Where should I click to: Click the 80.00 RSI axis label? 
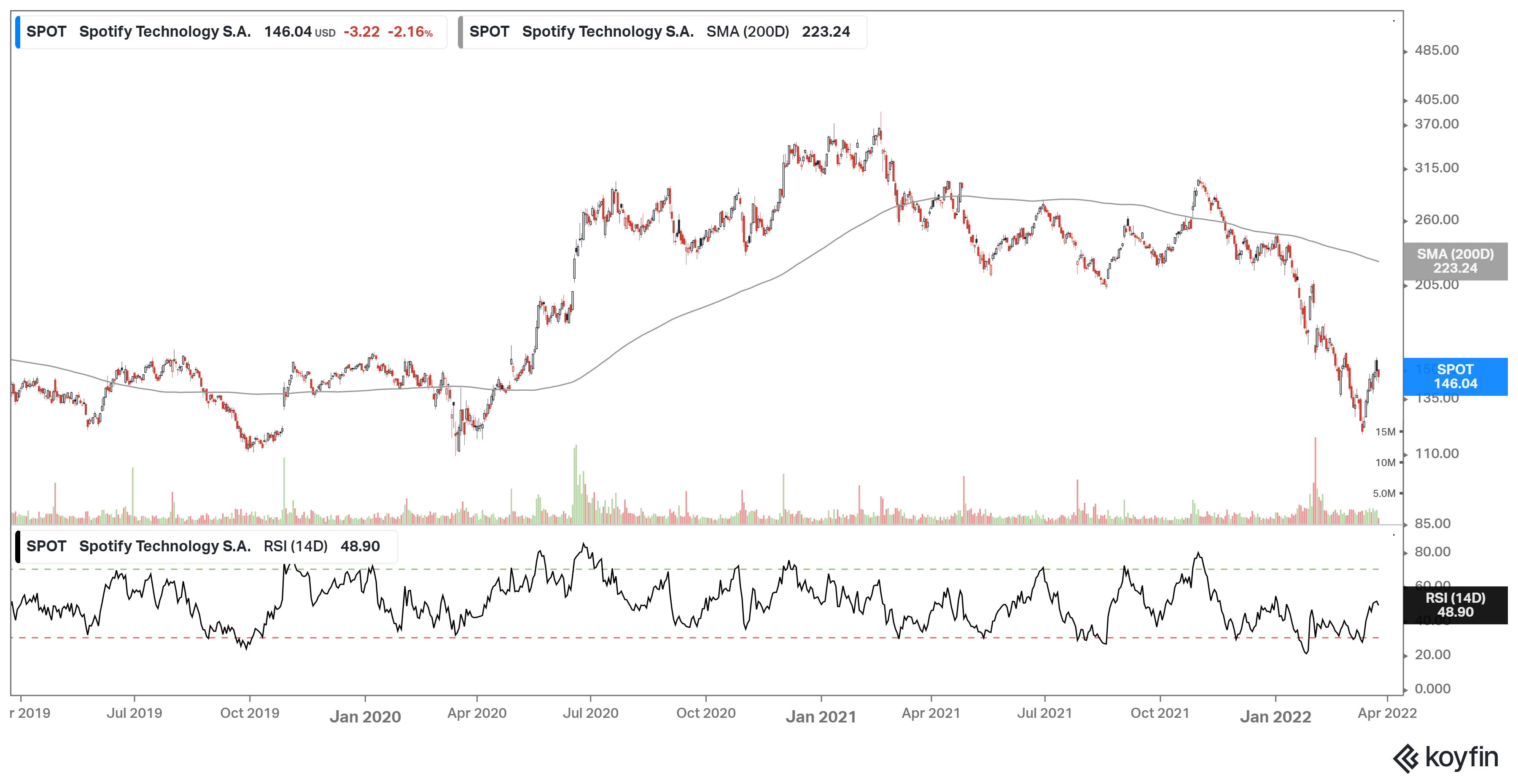(1432, 552)
